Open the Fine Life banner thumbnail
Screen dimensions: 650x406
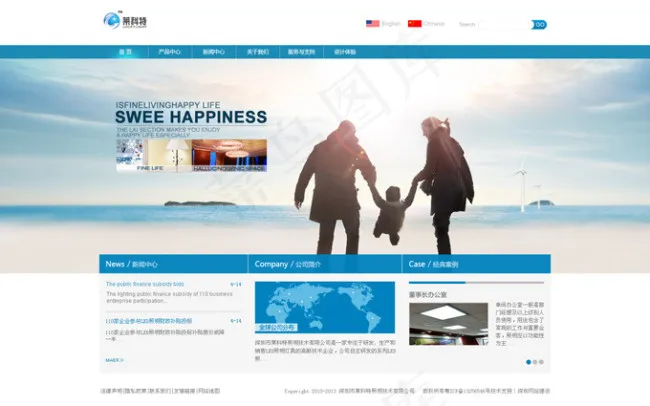[147, 154]
